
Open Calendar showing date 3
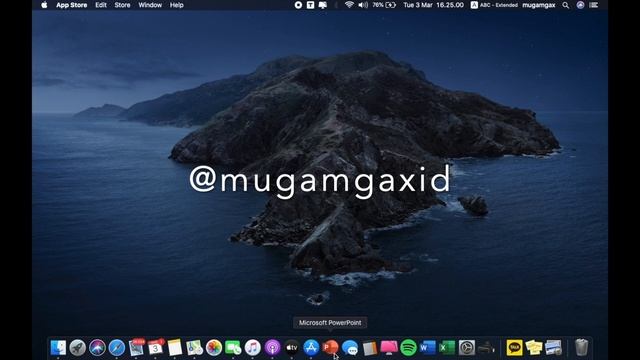pyautogui.click(x=156, y=347)
